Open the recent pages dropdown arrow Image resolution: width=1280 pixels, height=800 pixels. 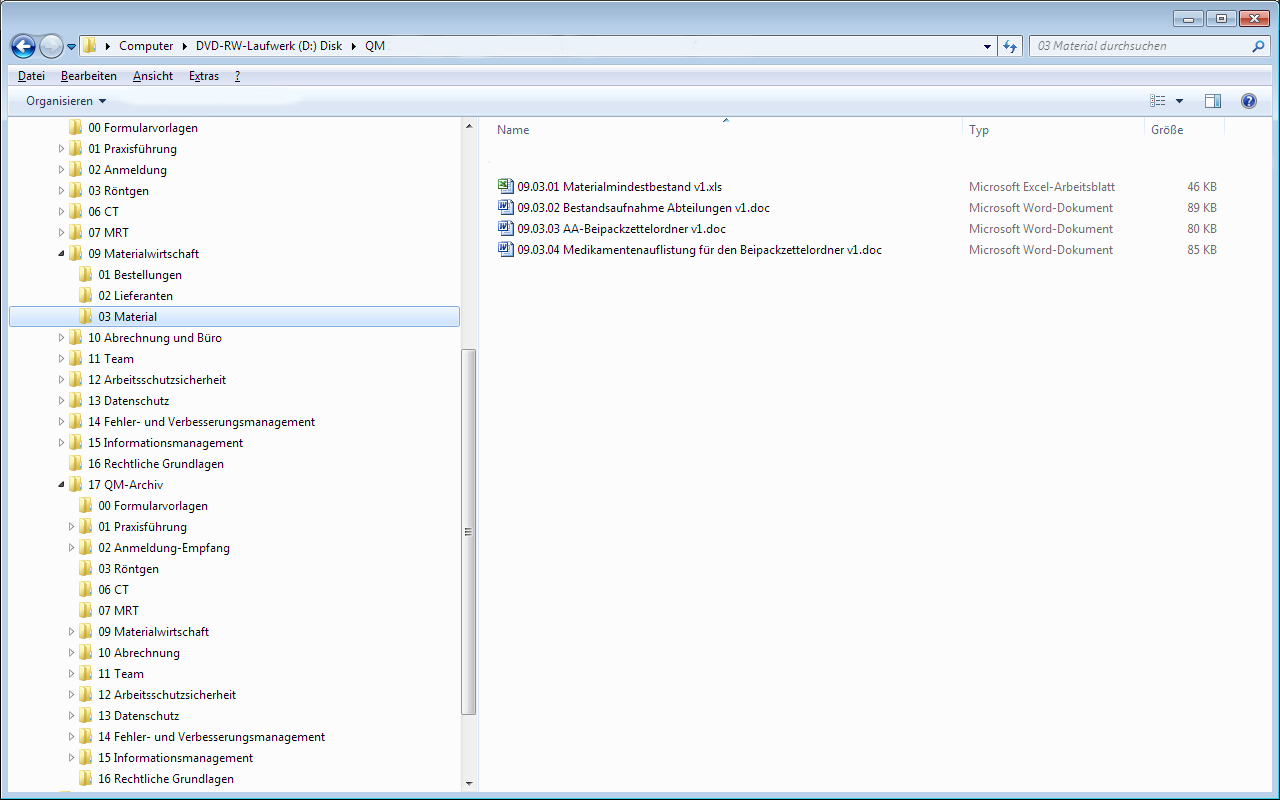[x=71, y=47]
